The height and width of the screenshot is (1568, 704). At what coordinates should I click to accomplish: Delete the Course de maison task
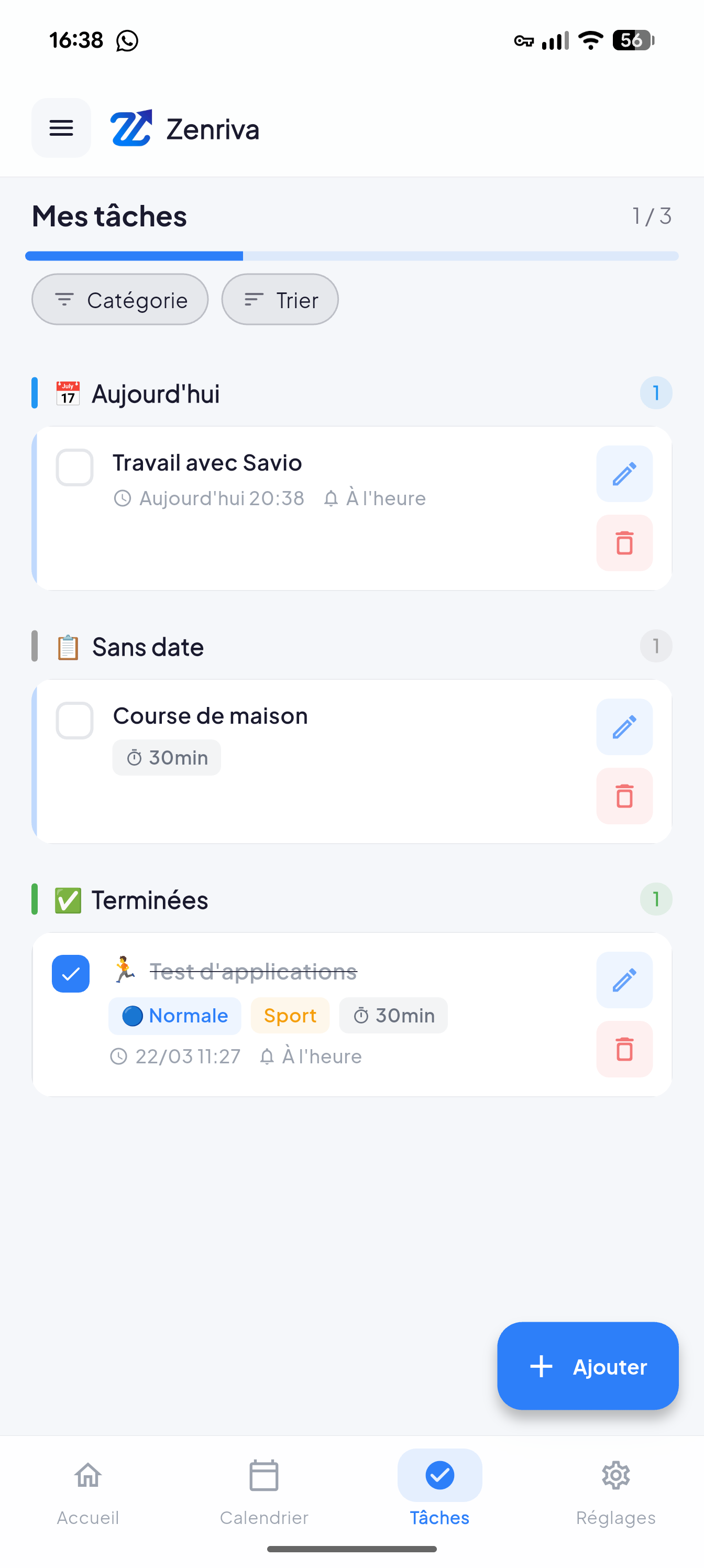pyautogui.click(x=624, y=796)
